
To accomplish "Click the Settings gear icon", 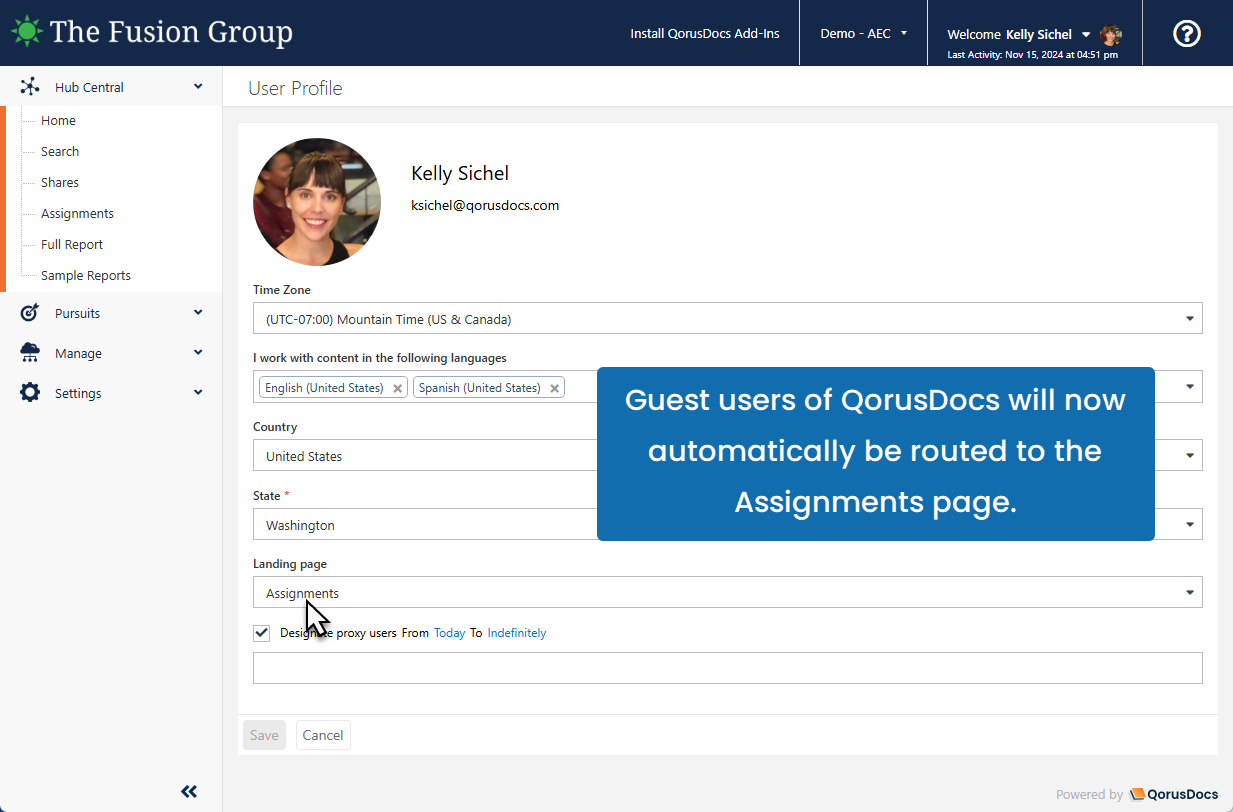I will pos(30,393).
